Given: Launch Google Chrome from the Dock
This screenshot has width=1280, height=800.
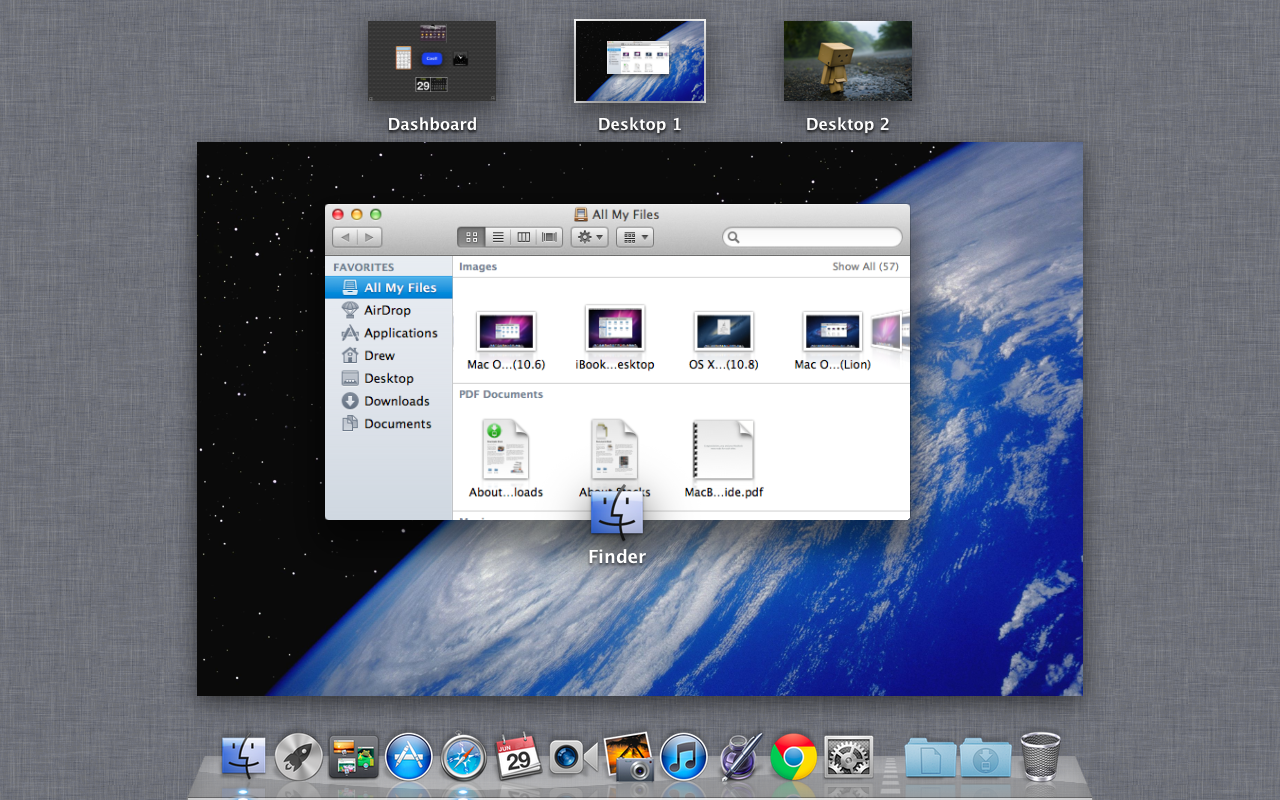Looking at the screenshot, I should (x=794, y=757).
